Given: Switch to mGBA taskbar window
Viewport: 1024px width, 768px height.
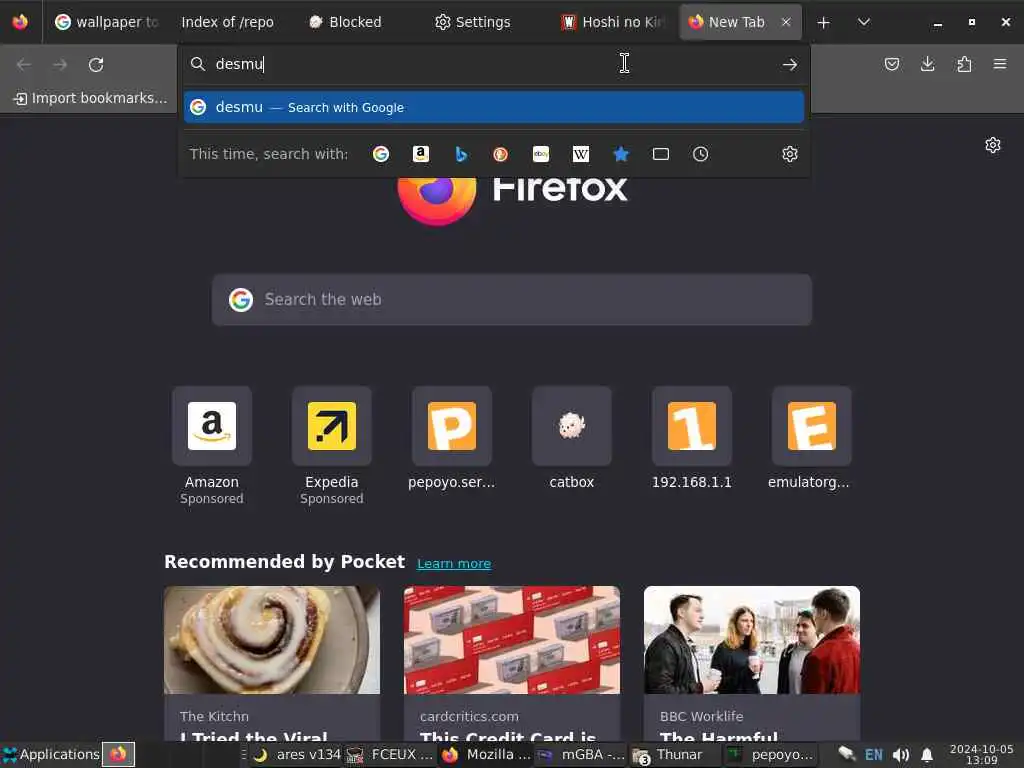Looking at the screenshot, I should coord(581,754).
